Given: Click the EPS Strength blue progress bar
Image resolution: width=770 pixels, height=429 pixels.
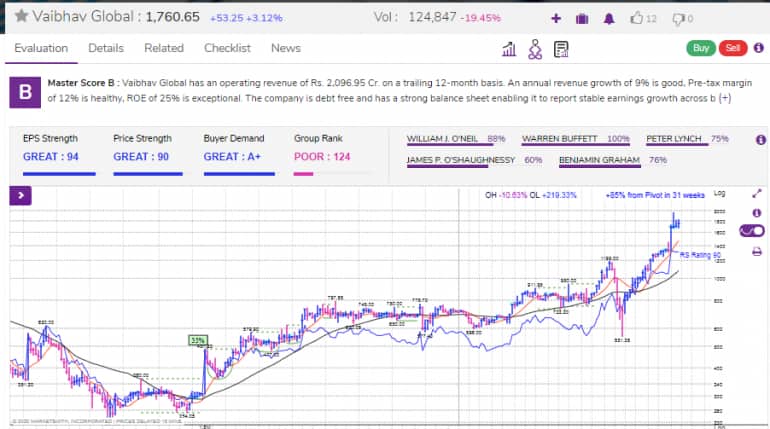Looking at the screenshot, I should (59, 174).
